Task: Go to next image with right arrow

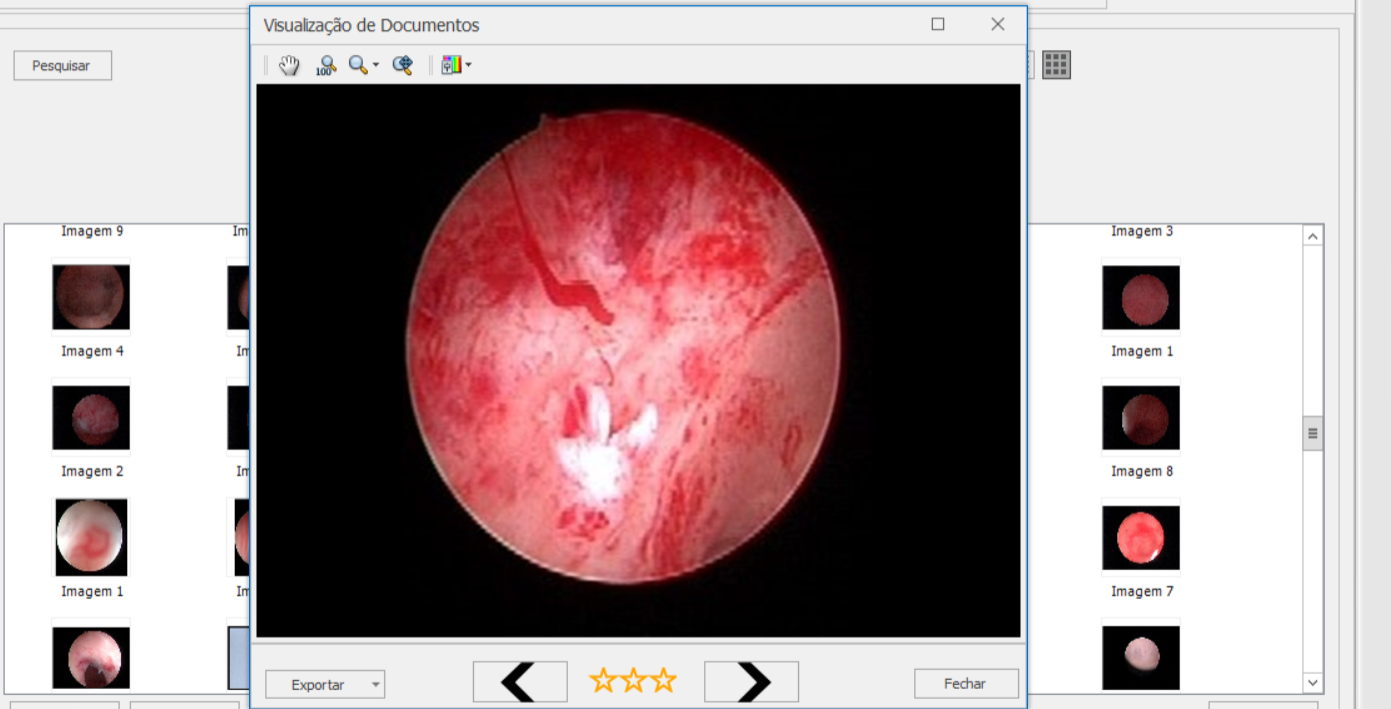Action: [751, 682]
